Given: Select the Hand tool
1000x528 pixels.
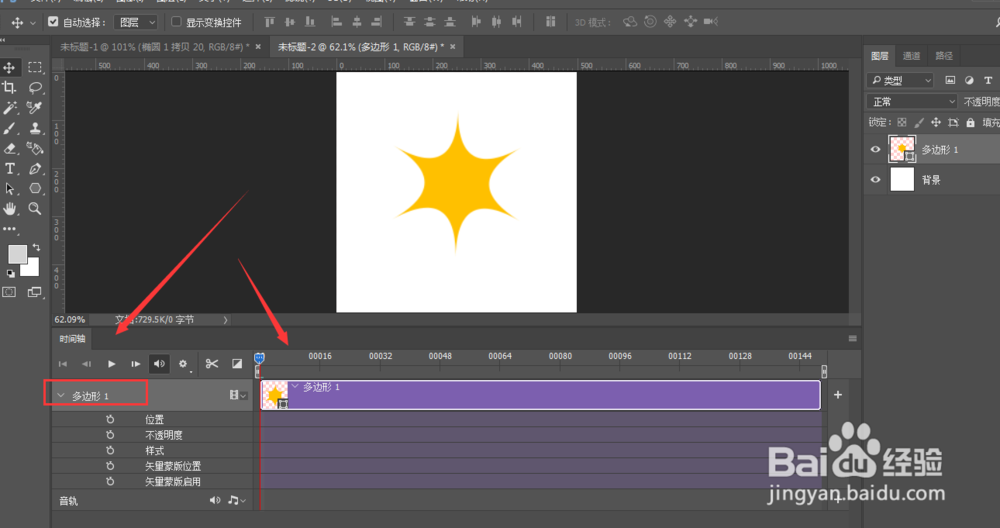Looking at the screenshot, I should 10,209.
